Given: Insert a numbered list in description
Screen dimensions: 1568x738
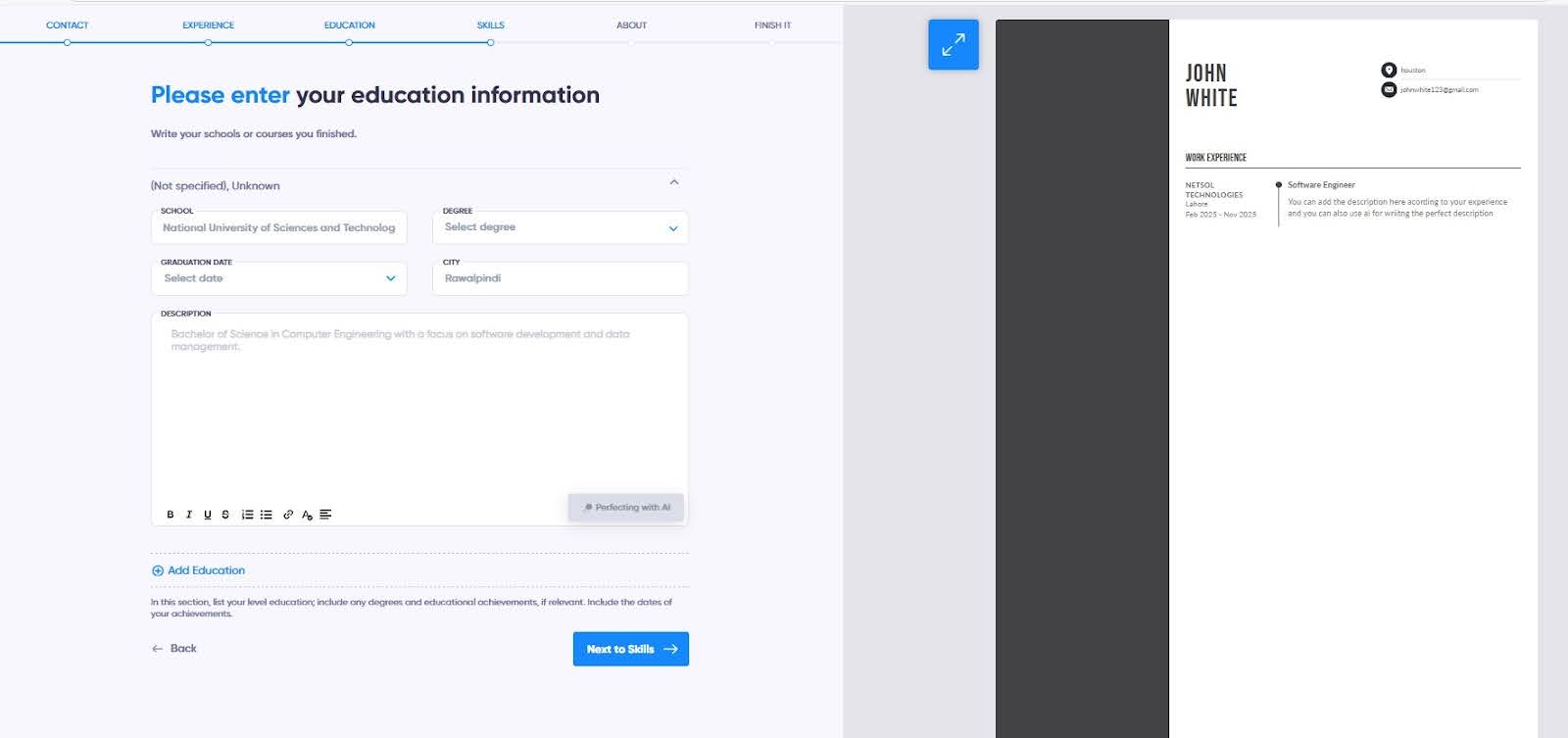Looking at the screenshot, I should point(248,515).
